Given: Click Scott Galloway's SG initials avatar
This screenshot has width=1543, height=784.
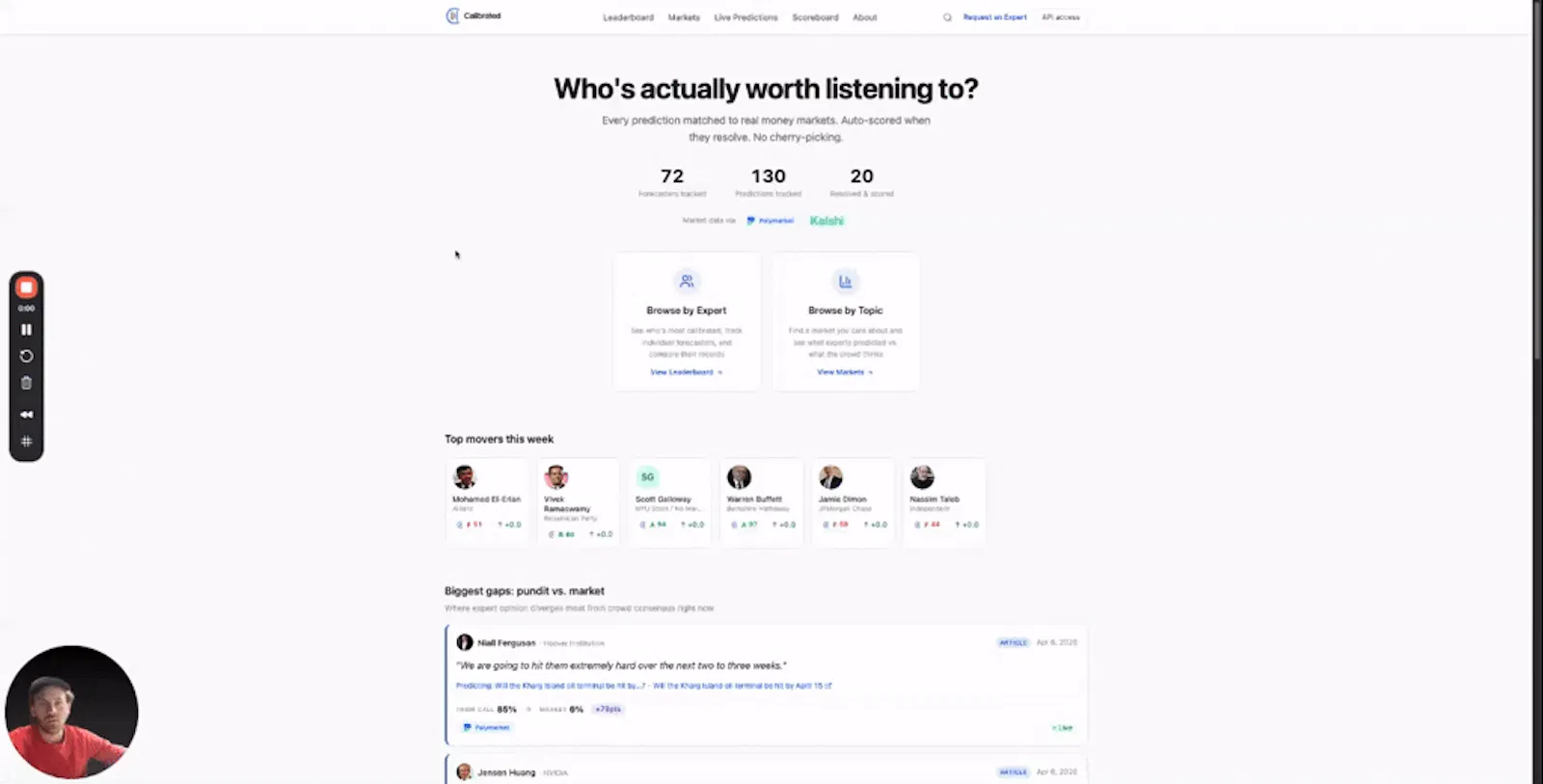Looking at the screenshot, I should point(647,477).
